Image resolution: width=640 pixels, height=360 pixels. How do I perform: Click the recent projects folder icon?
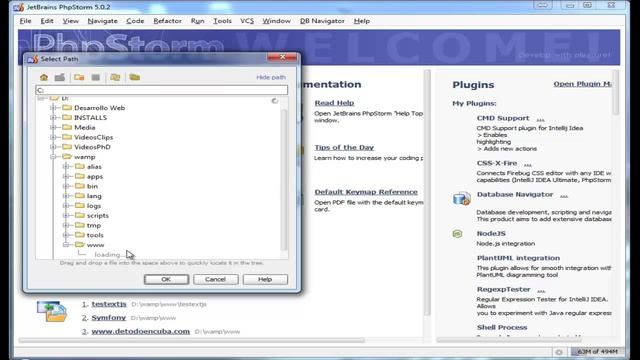click(x=52, y=311)
